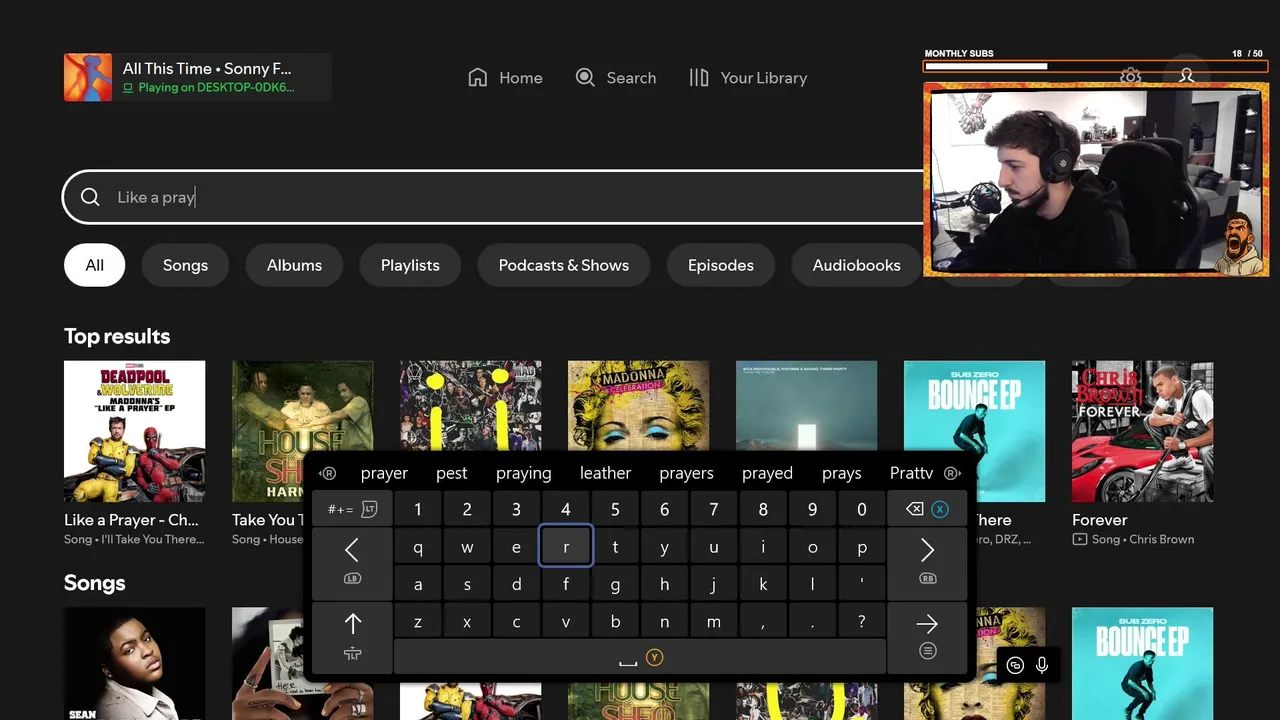1280x720 pixels.
Task: Tap the question mark key
Action: click(x=861, y=621)
